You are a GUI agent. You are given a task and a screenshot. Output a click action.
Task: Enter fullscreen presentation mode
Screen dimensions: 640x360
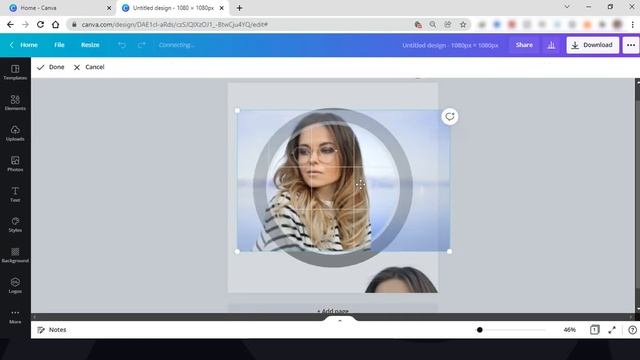click(612, 330)
